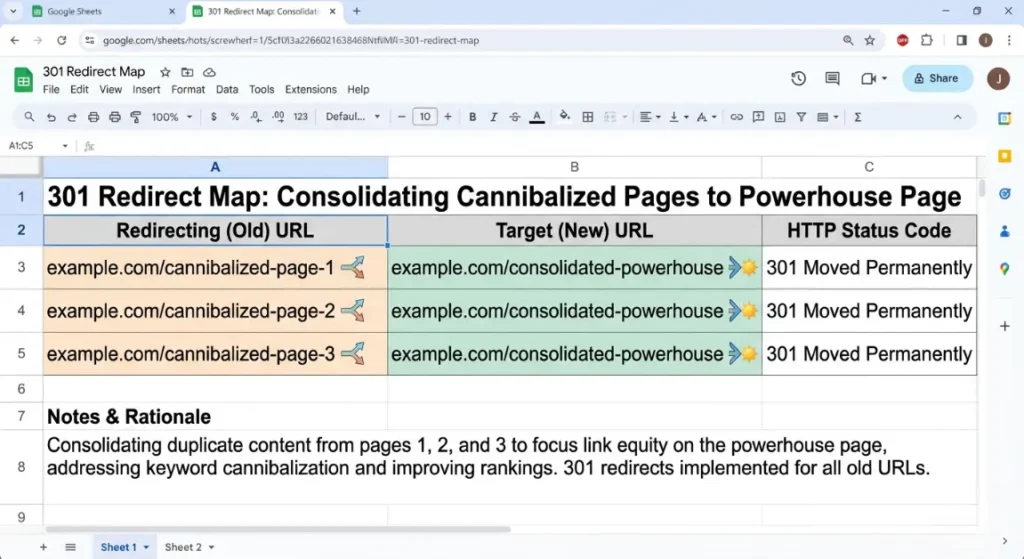Open Google account avatar J
The image size is (1024, 559).
[998, 78]
